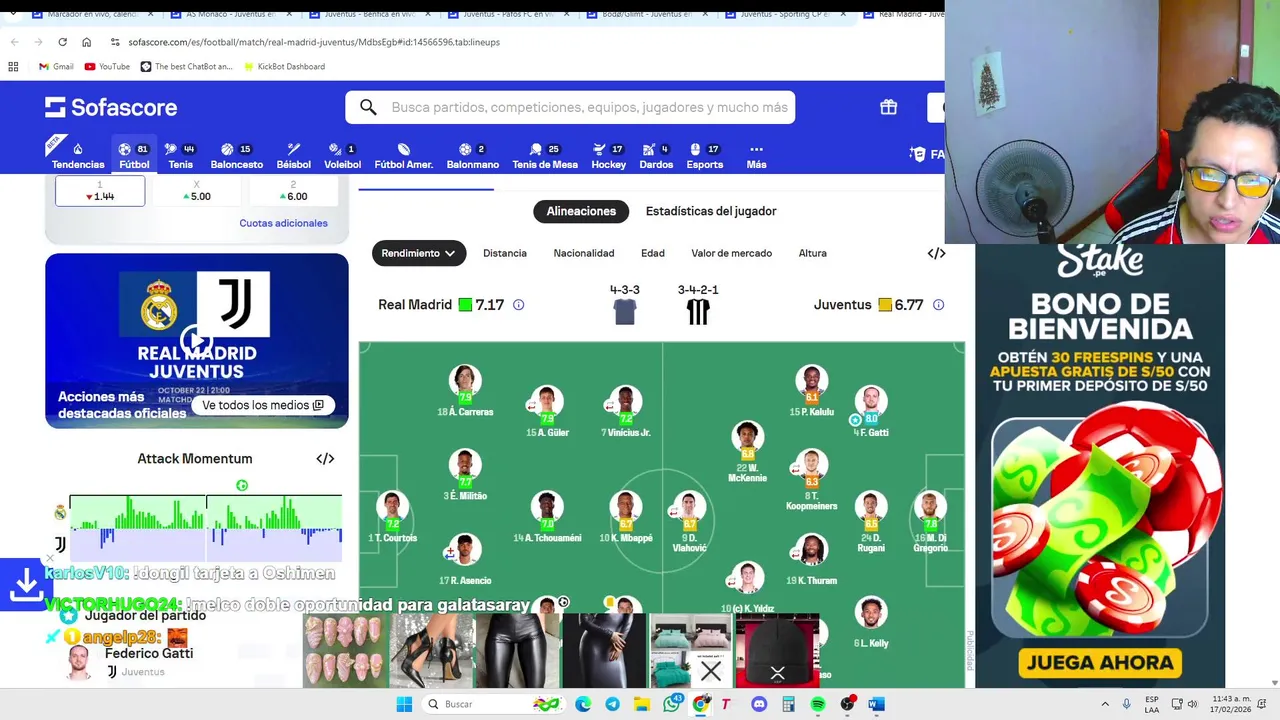This screenshot has width=1280, height=720.
Task: Select T. Courtois in the lineup
Action: 393,516
